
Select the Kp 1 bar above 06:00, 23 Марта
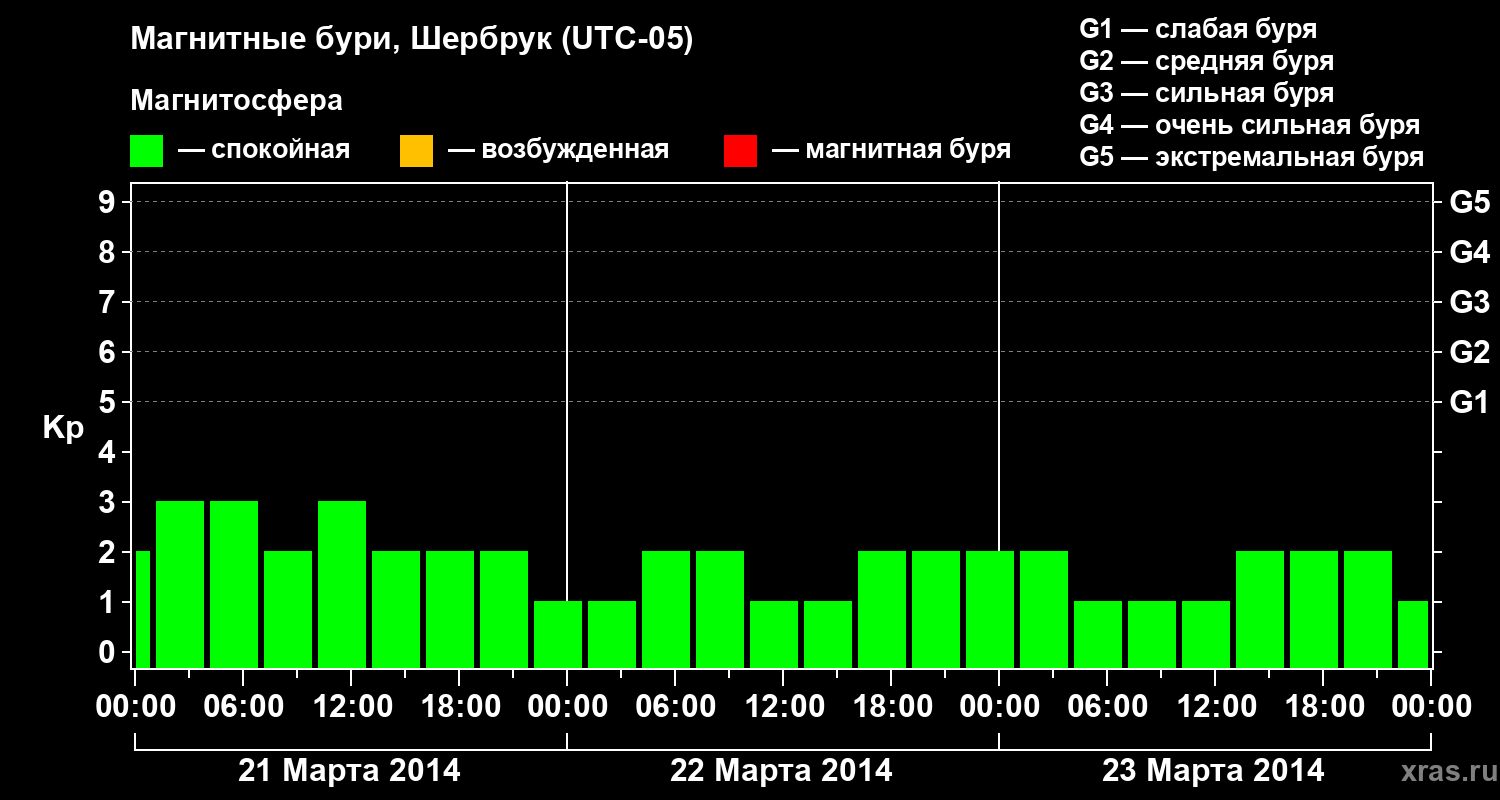point(1098,634)
